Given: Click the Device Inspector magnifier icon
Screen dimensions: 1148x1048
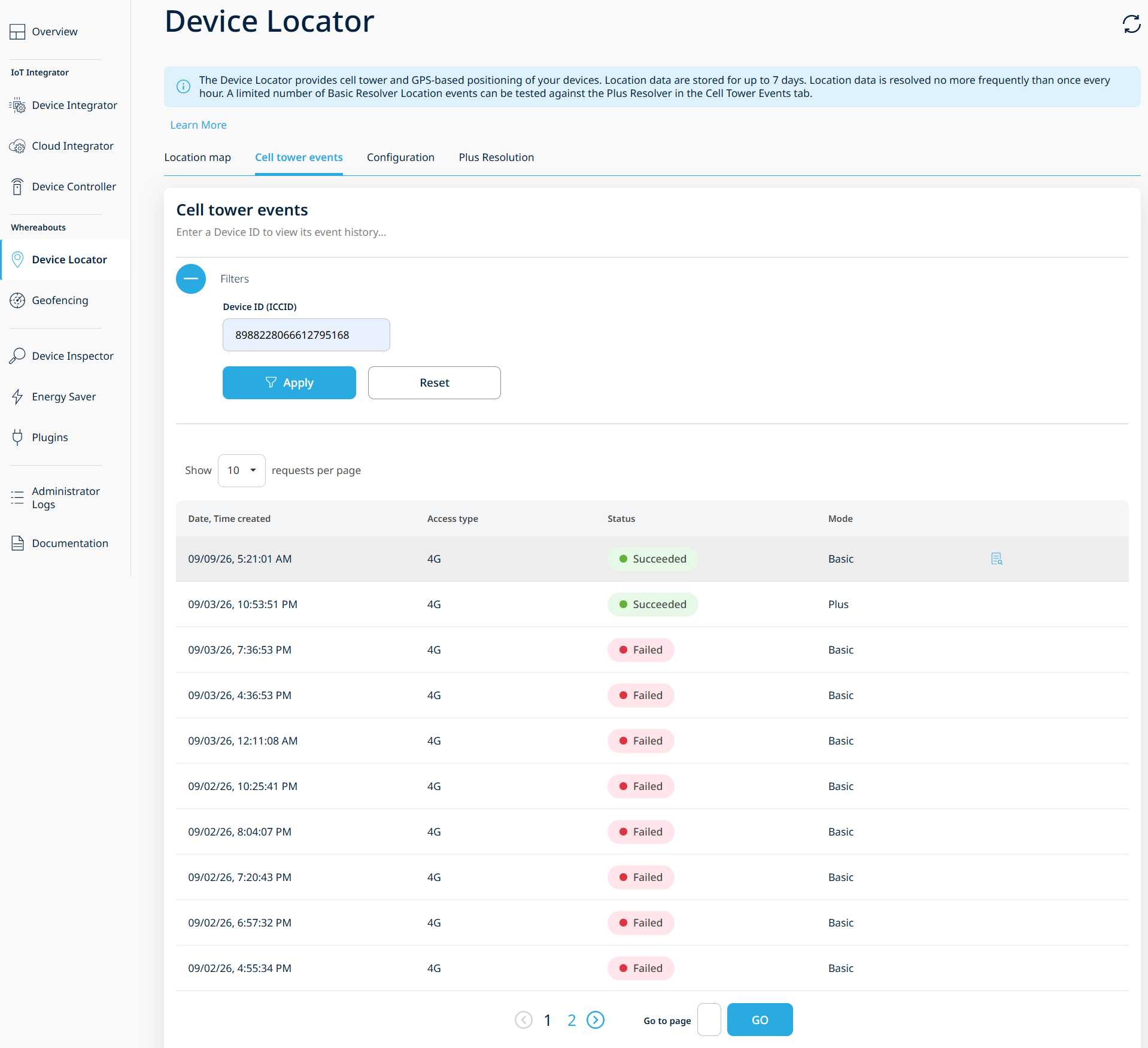Looking at the screenshot, I should (x=17, y=356).
